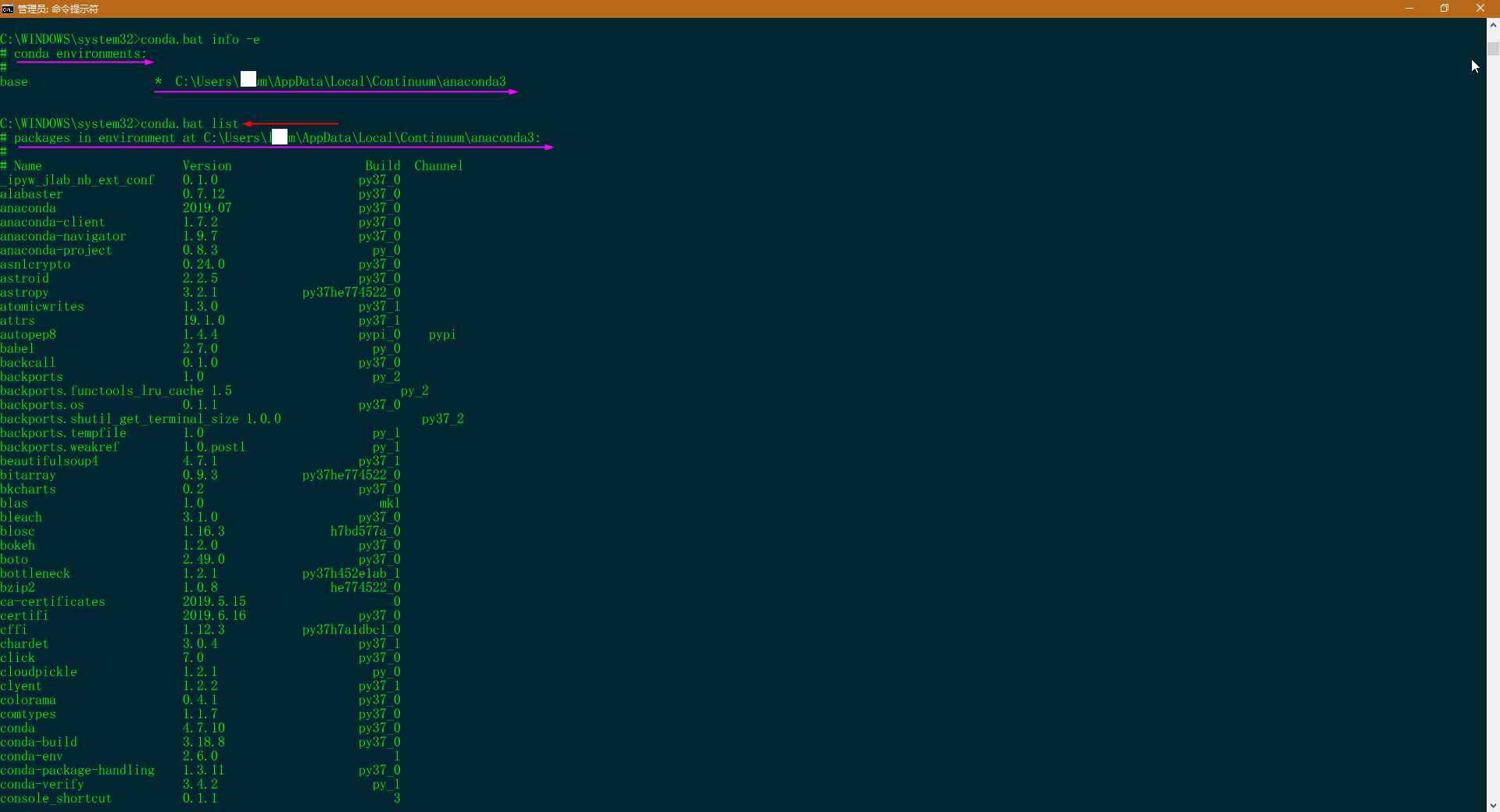The height and width of the screenshot is (812, 1500).
Task: Click the 'astroid' package name
Action: coord(24,278)
